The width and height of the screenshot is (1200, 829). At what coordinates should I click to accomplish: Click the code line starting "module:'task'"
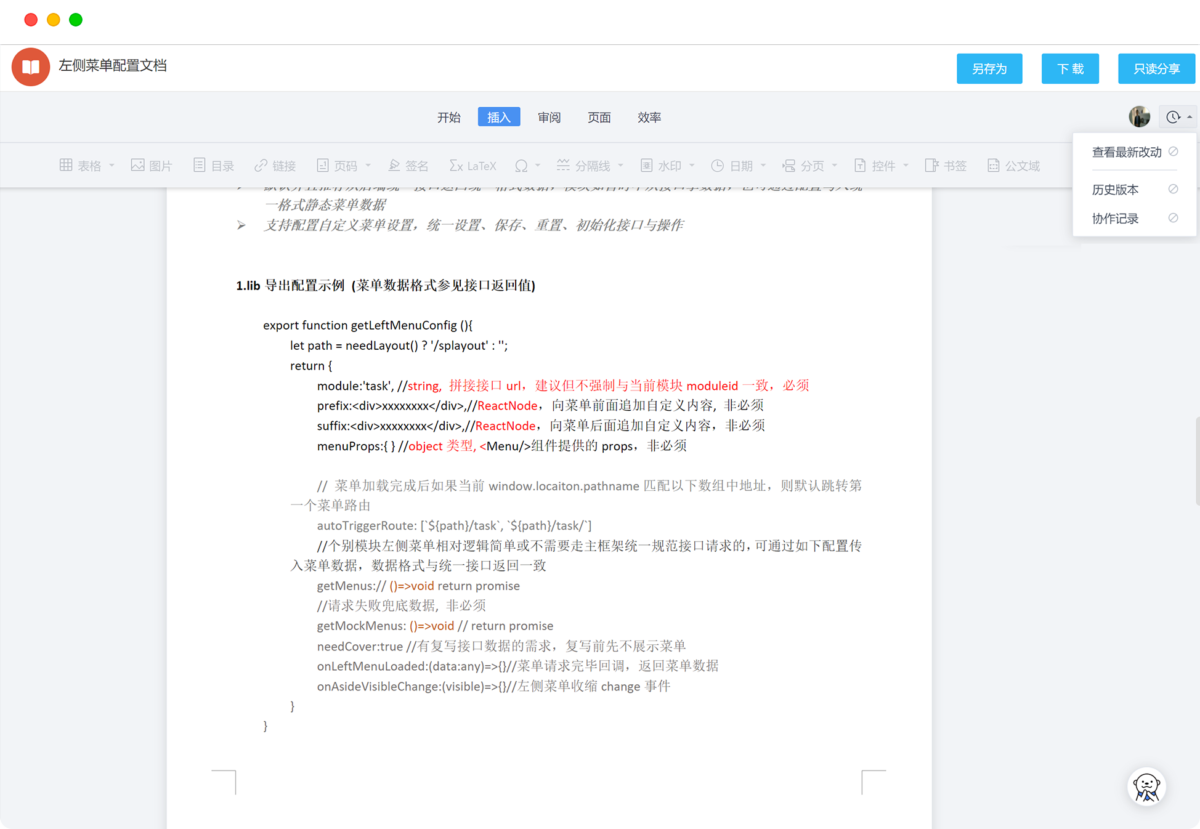point(563,385)
